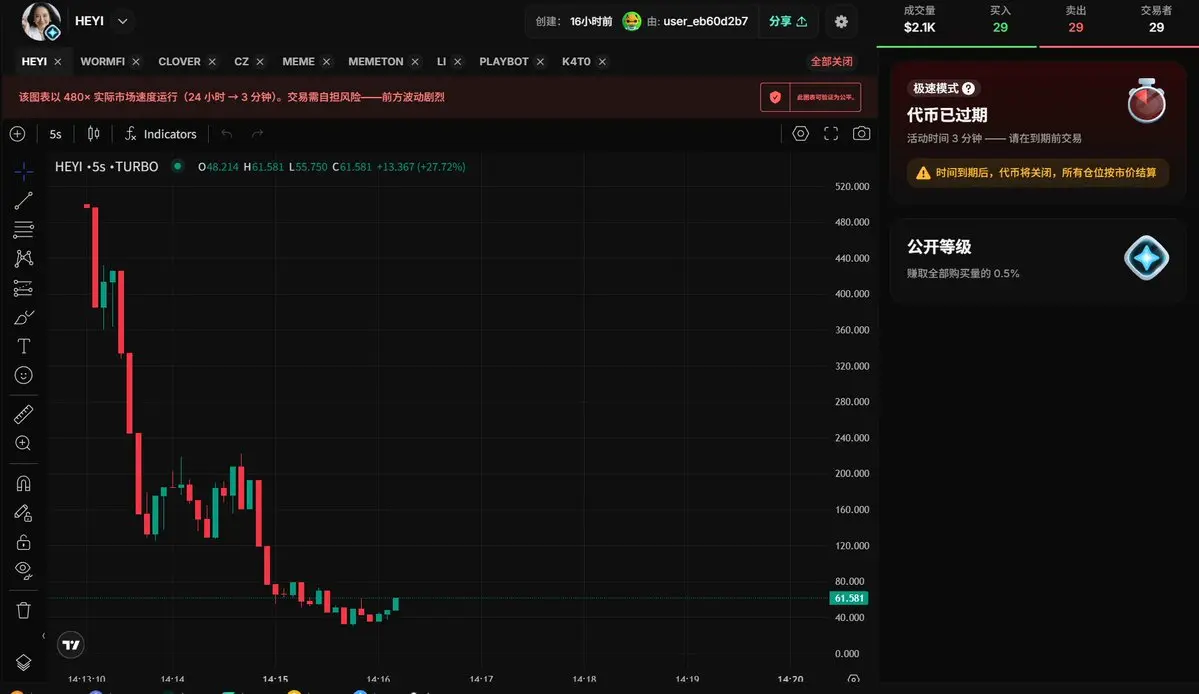Click the 交易者 29 count

tap(1156, 20)
